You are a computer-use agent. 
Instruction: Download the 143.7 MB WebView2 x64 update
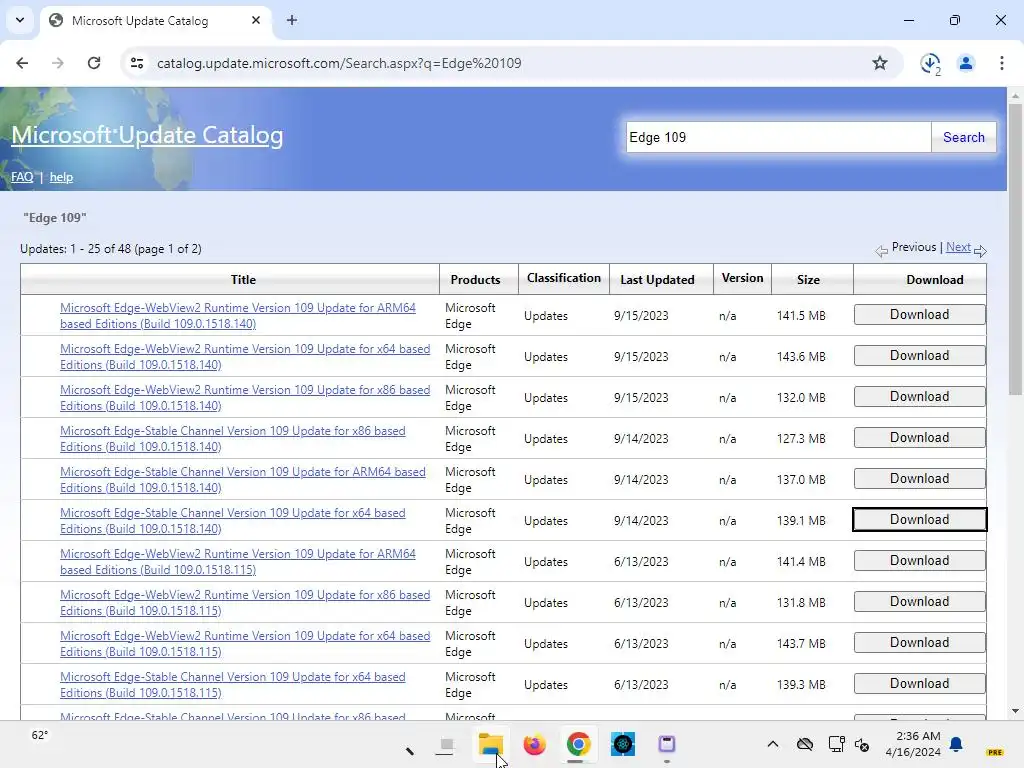click(920, 643)
